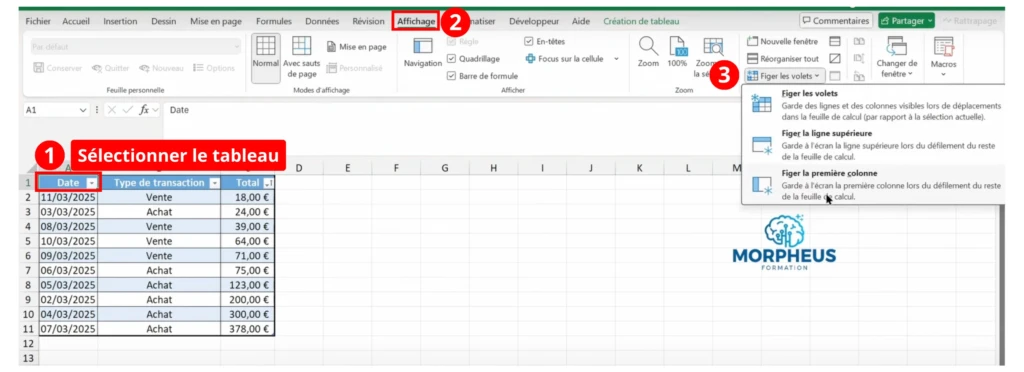Viewport: 1024px width, 372px height.
Task: Expand the Name Box dropdown arrow
Action: point(83,110)
